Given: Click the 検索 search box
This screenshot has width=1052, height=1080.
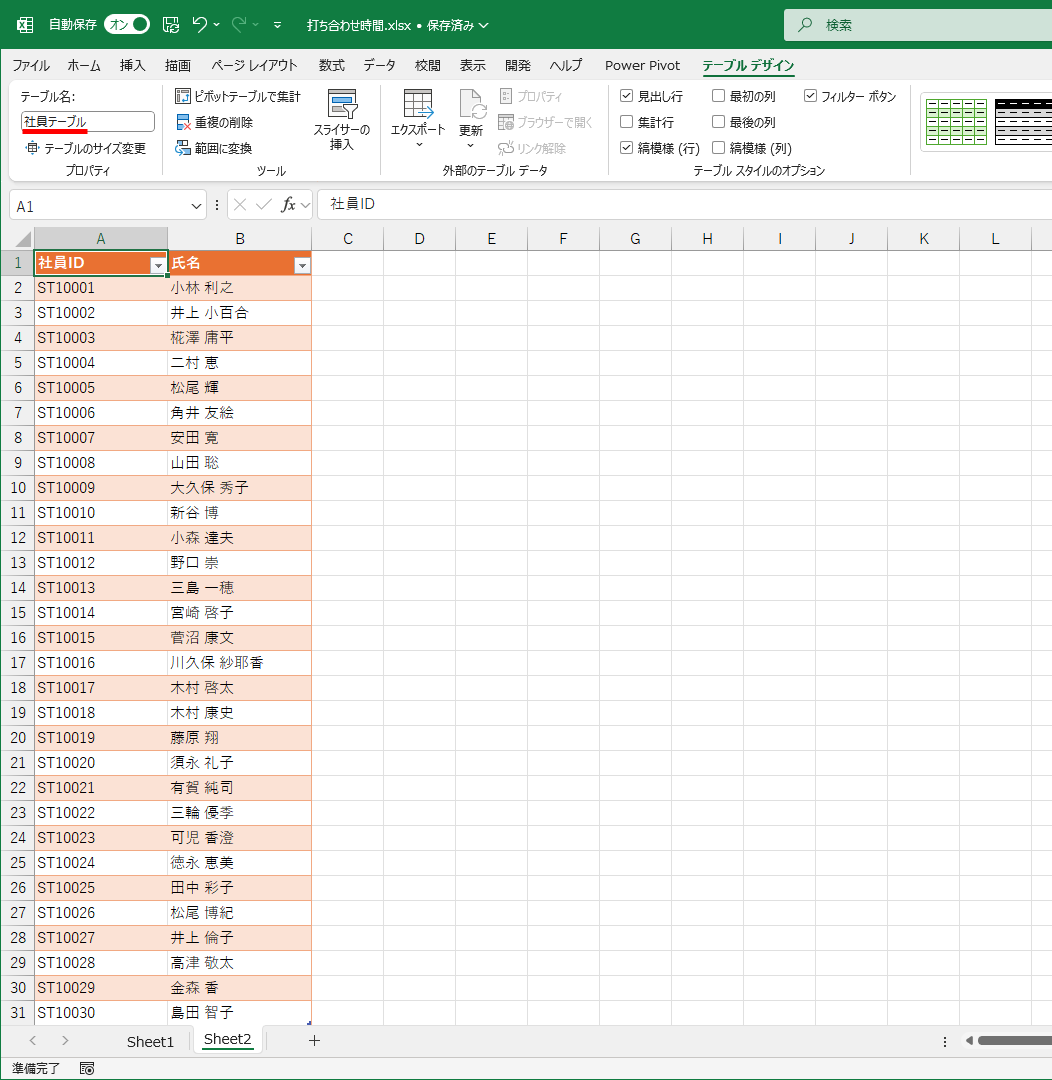Looking at the screenshot, I should (x=918, y=25).
